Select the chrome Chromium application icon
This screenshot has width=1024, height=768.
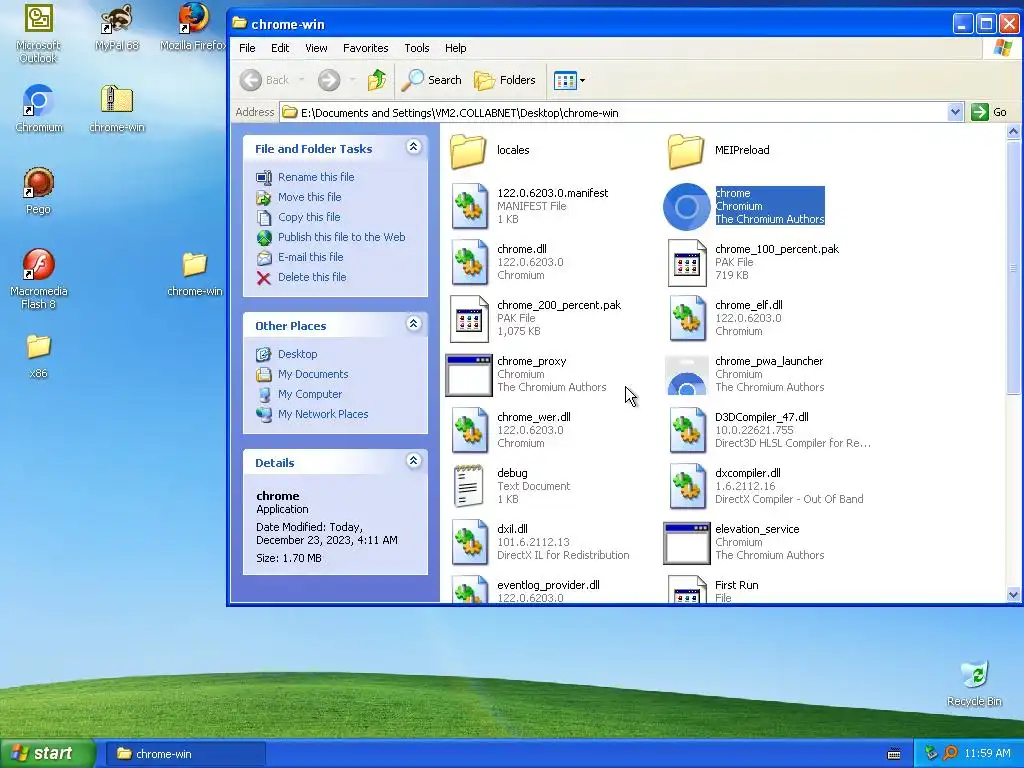pyautogui.click(x=686, y=206)
